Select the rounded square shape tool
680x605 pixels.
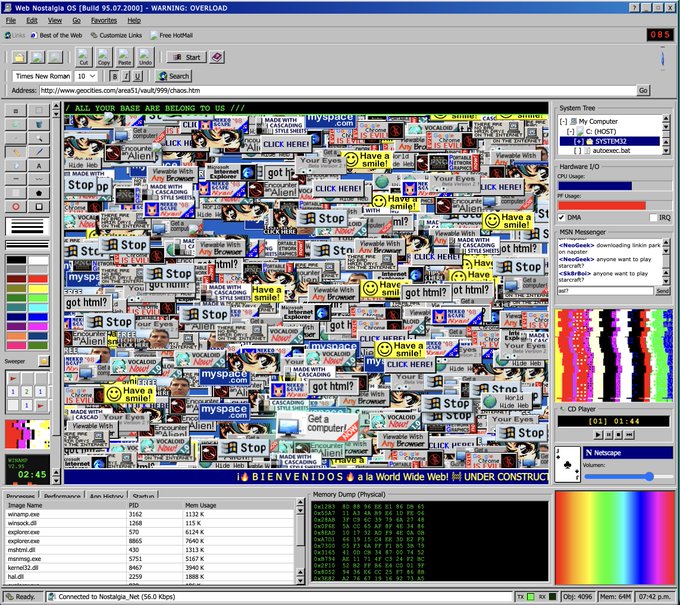pos(39,207)
